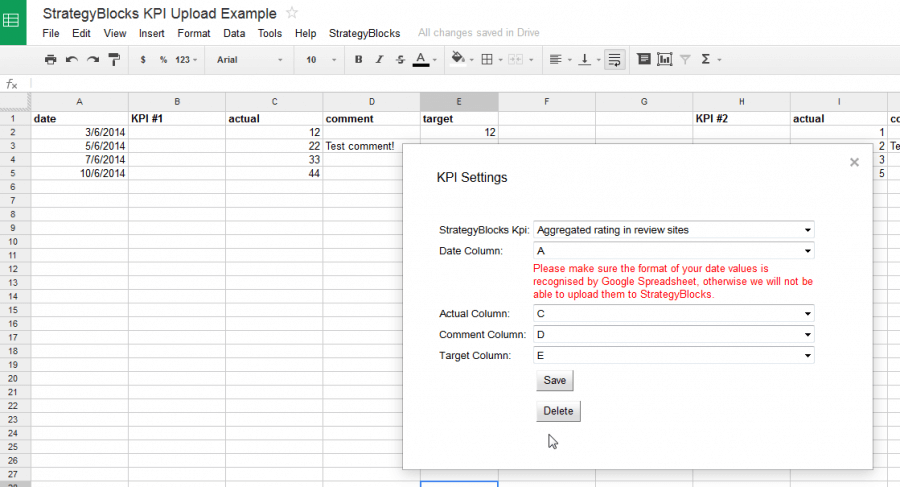The image size is (900, 487).
Task: Click the formula bar input
Action: coord(465,84)
